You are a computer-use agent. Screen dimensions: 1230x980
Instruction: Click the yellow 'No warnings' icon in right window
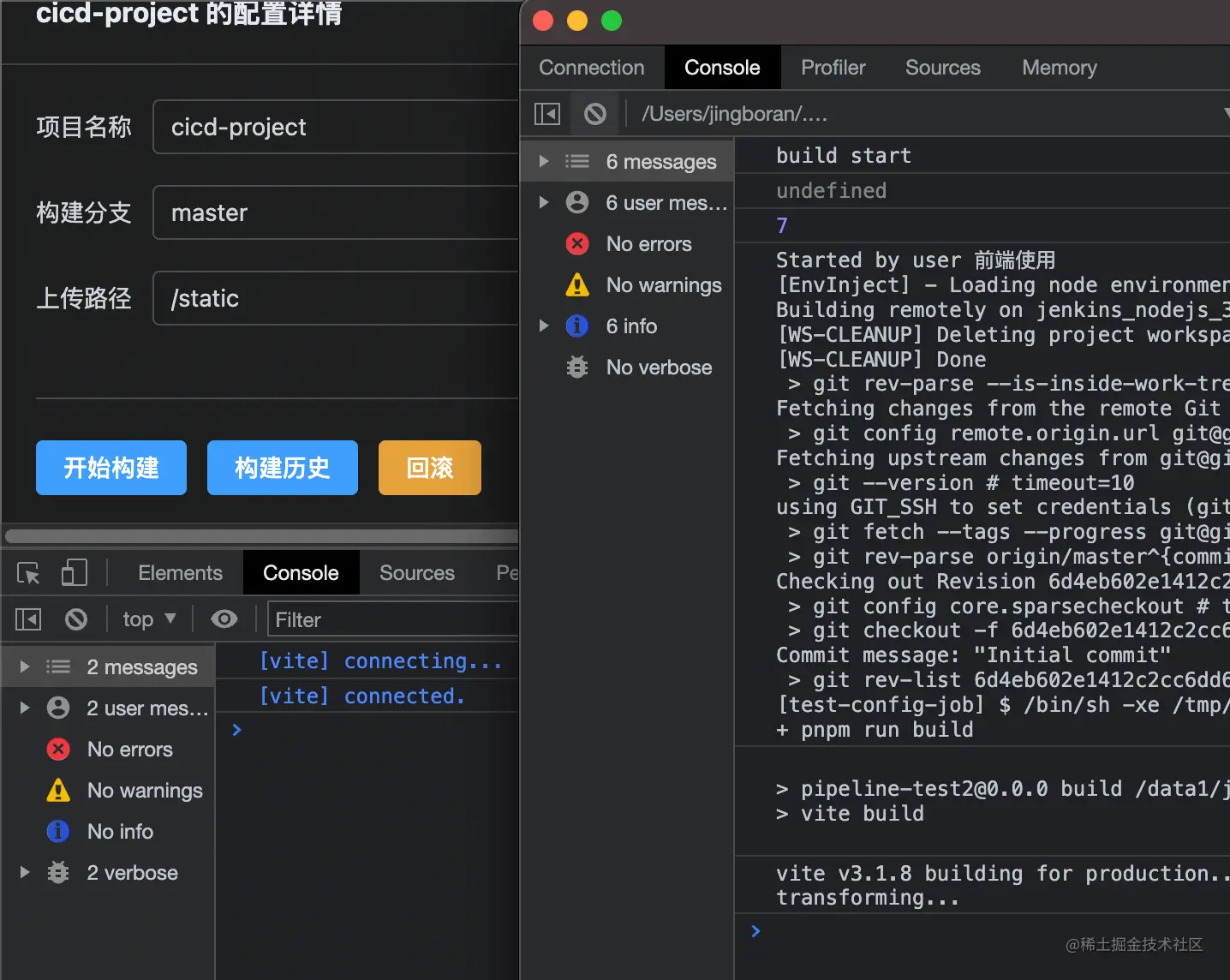click(577, 284)
